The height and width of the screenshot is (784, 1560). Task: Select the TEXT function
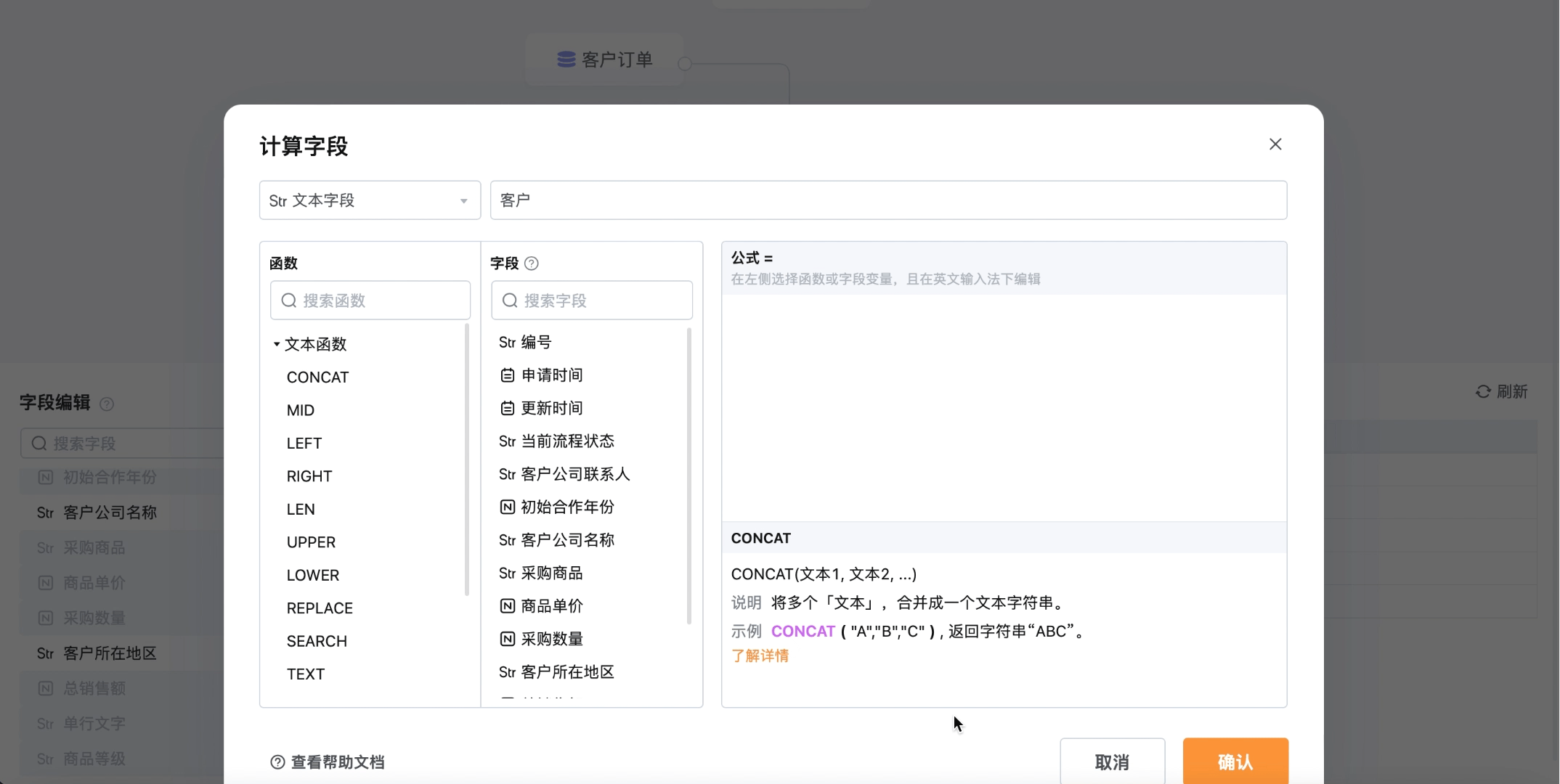pyautogui.click(x=306, y=674)
